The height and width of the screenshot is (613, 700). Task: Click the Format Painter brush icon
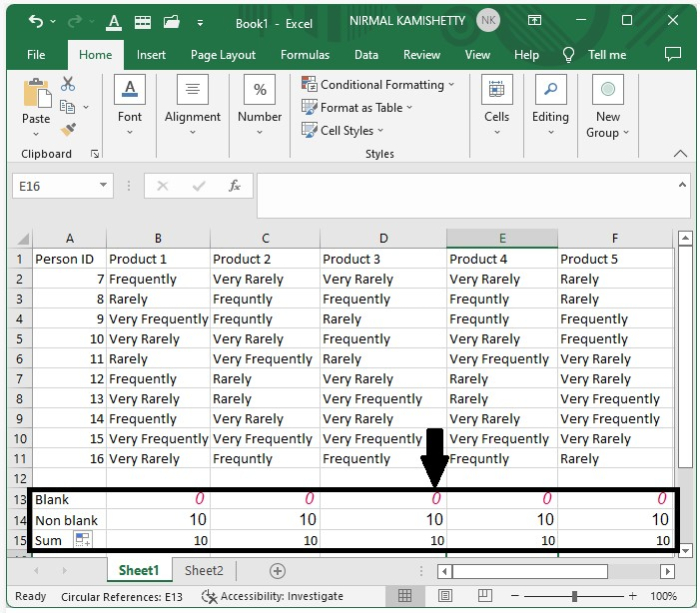pos(68,129)
